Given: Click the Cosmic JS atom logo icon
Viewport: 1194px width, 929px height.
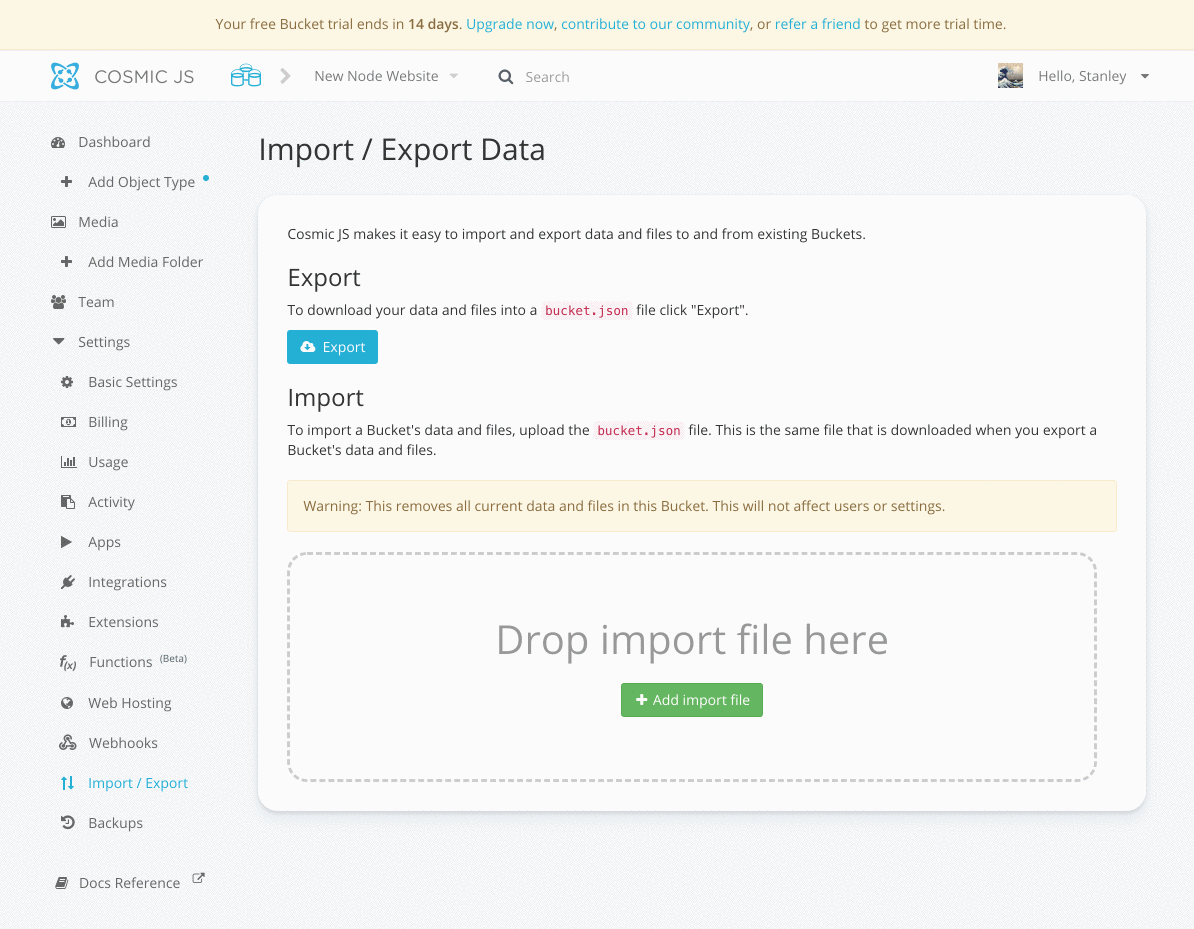Looking at the screenshot, I should (65, 76).
